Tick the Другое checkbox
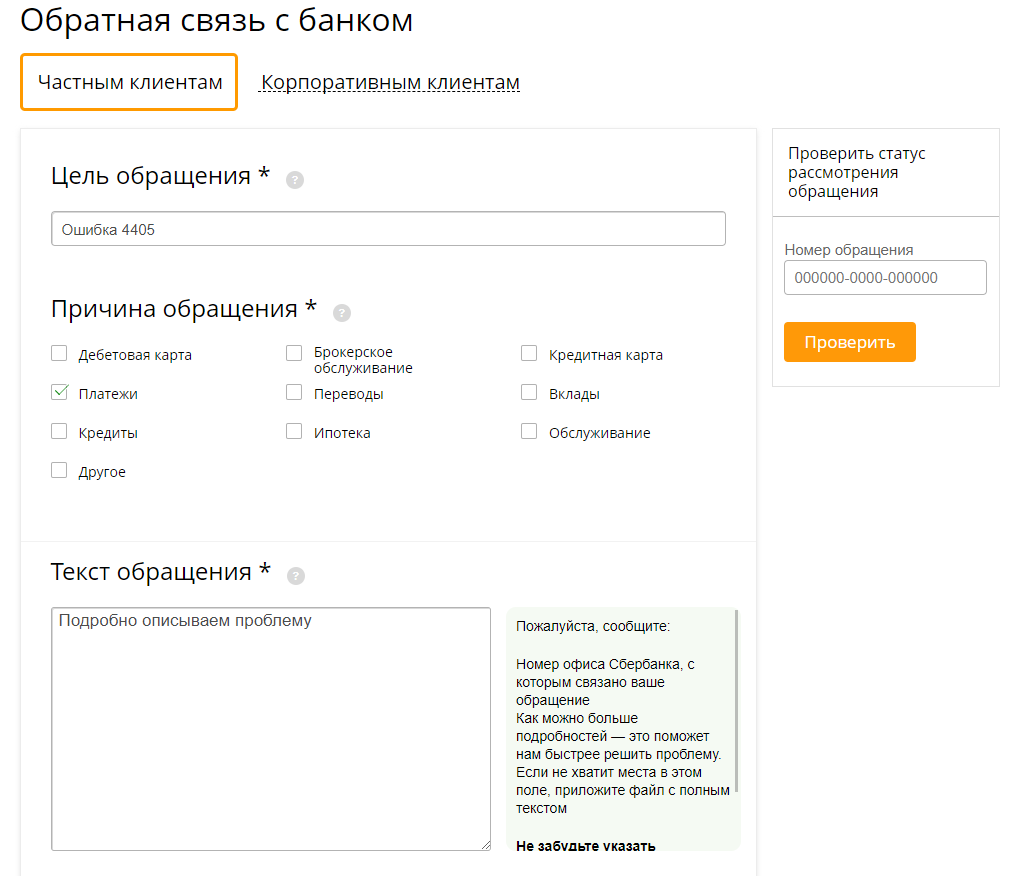 pyautogui.click(x=59, y=470)
